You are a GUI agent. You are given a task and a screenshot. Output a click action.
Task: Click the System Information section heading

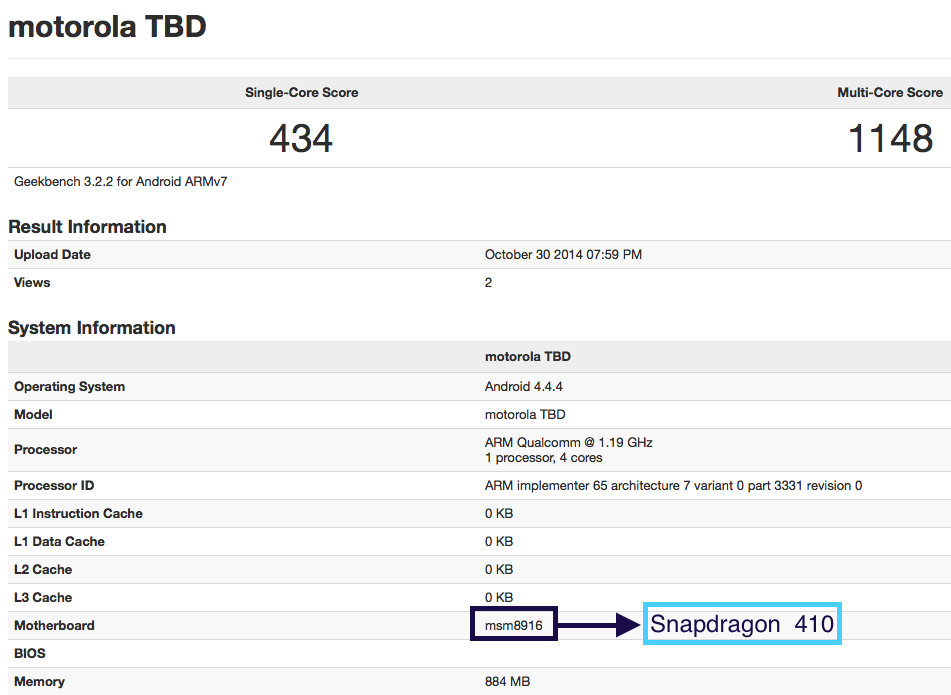[92, 328]
